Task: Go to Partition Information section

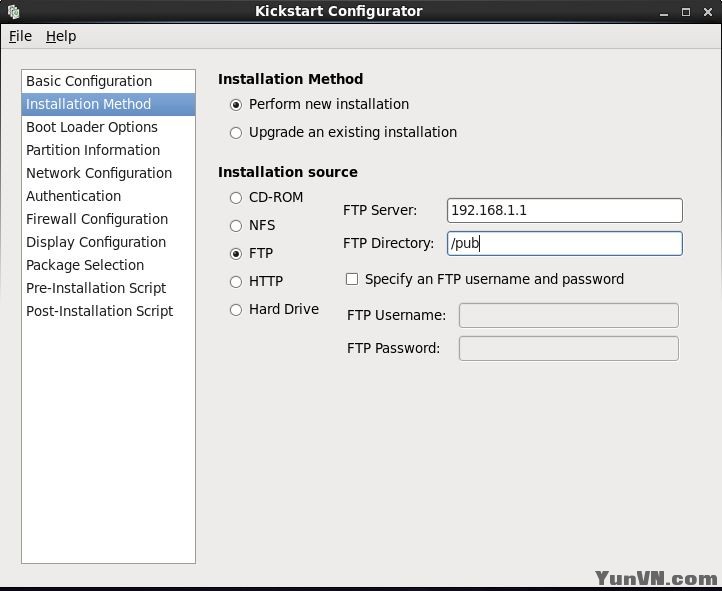Action: click(x=93, y=150)
